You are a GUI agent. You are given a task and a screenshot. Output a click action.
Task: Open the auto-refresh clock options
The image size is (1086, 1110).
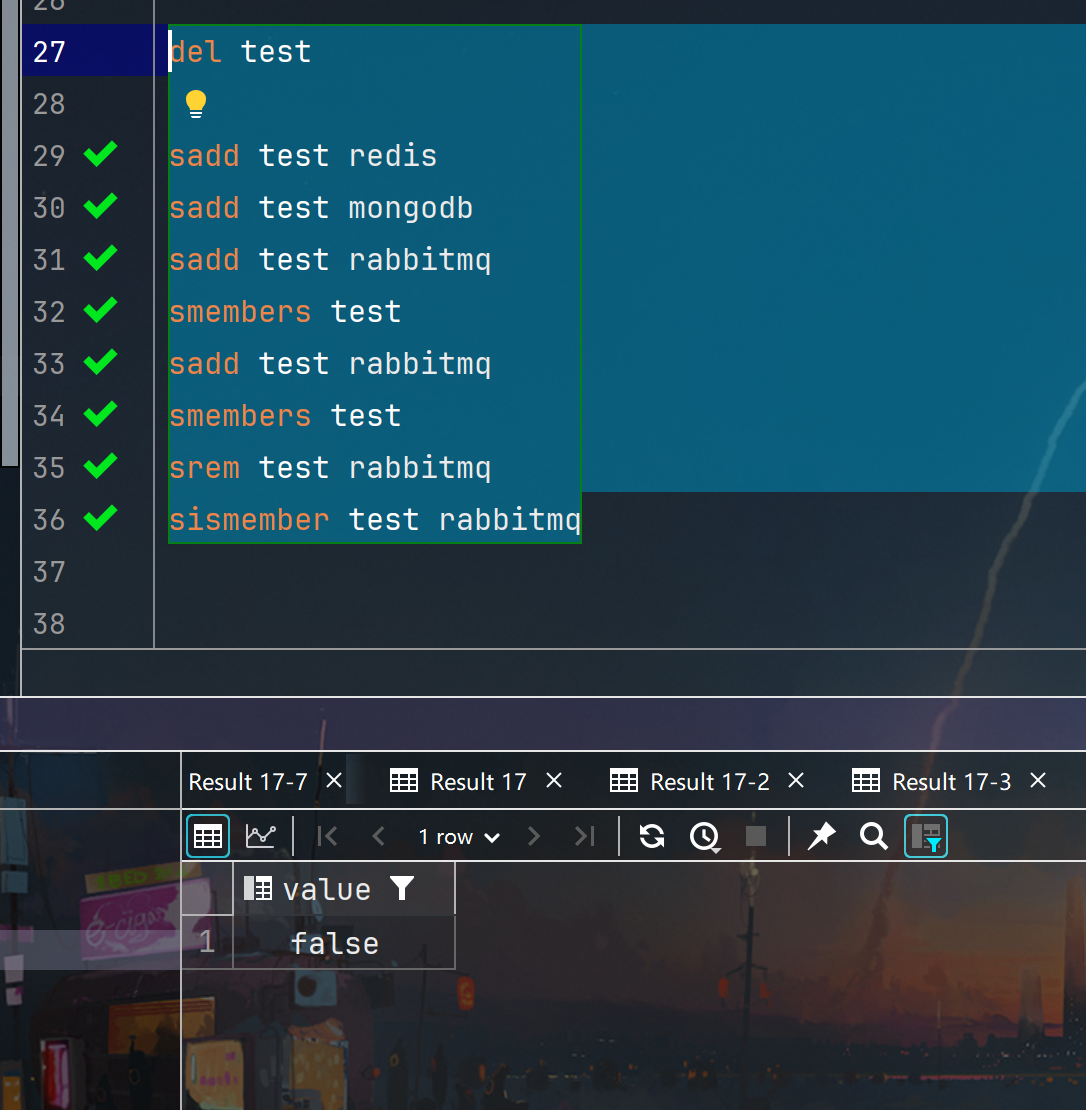[705, 837]
